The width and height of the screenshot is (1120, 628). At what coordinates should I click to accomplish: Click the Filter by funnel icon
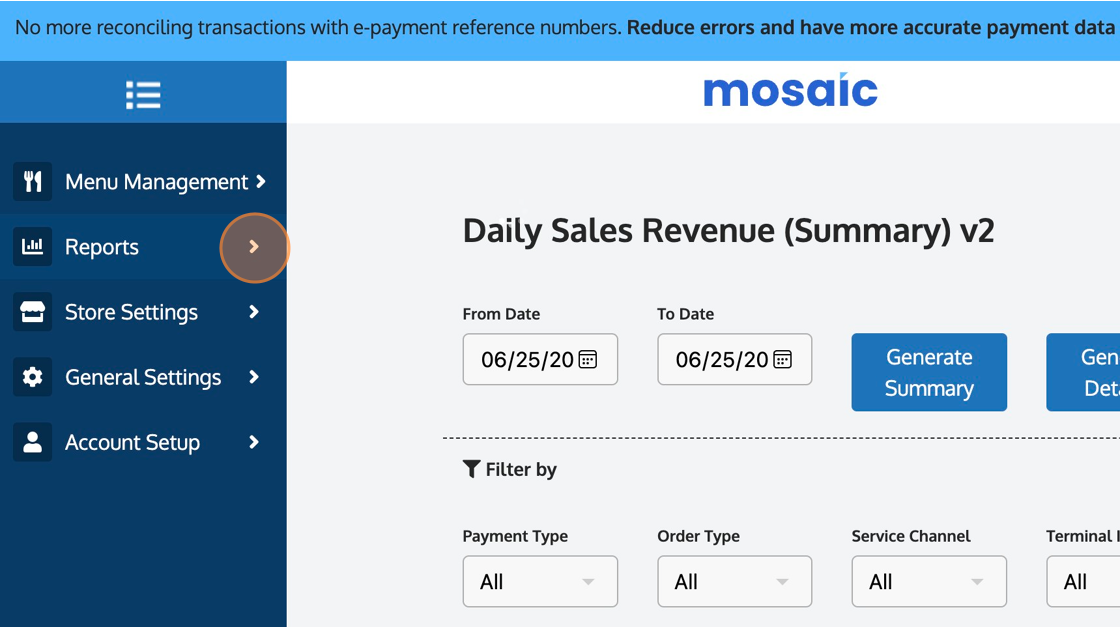(472, 469)
